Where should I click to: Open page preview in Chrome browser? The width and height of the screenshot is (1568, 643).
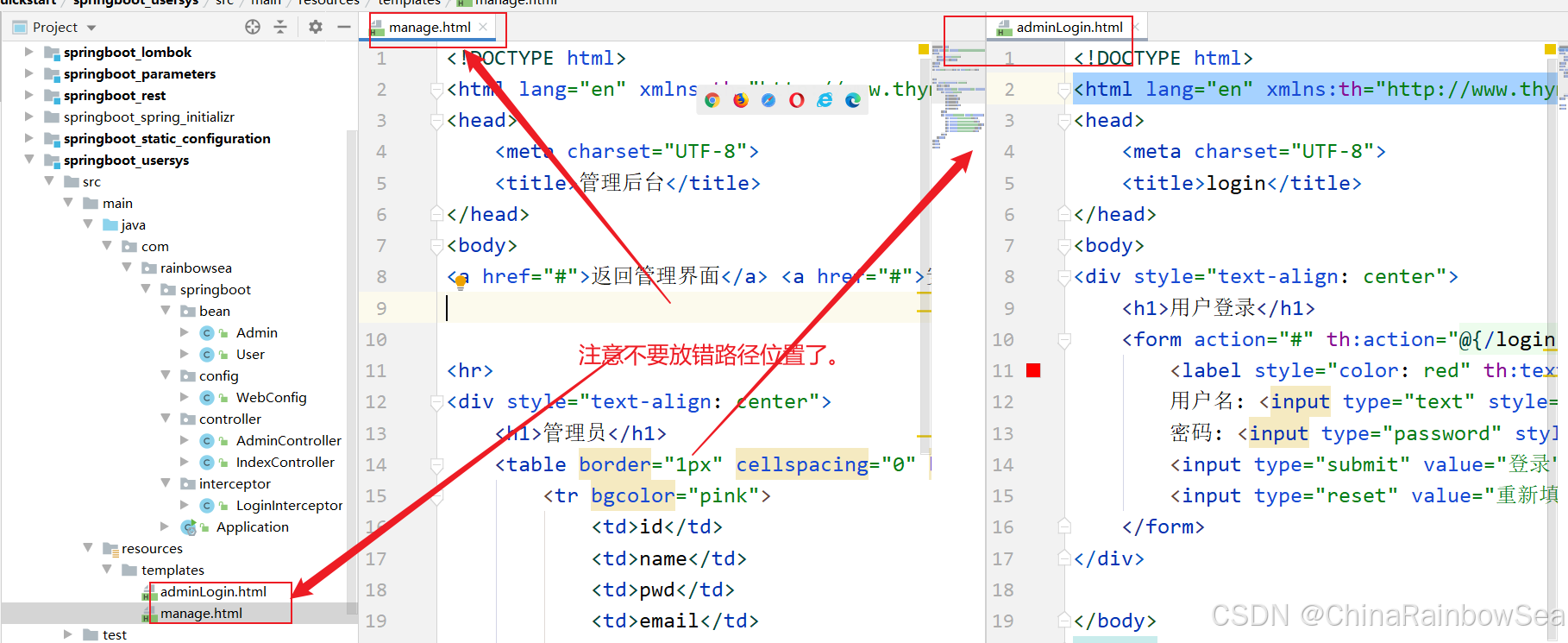pyautogui.click(x=712, y=100)
